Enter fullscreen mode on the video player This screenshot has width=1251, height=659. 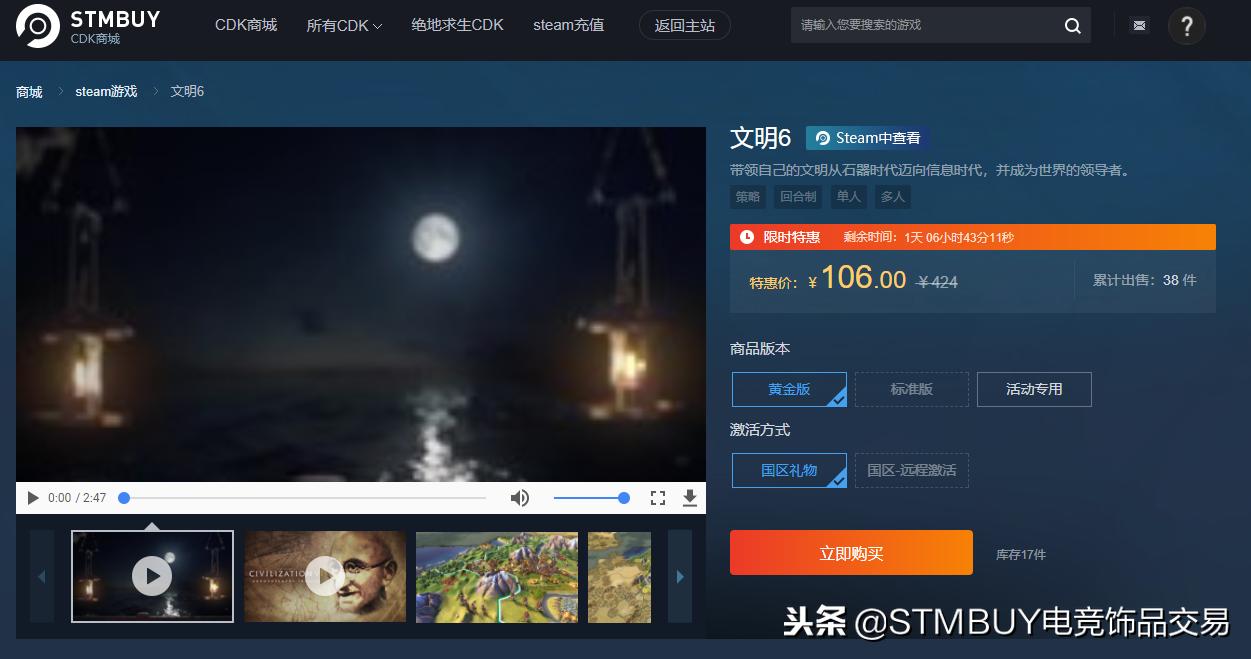point(657,497)
